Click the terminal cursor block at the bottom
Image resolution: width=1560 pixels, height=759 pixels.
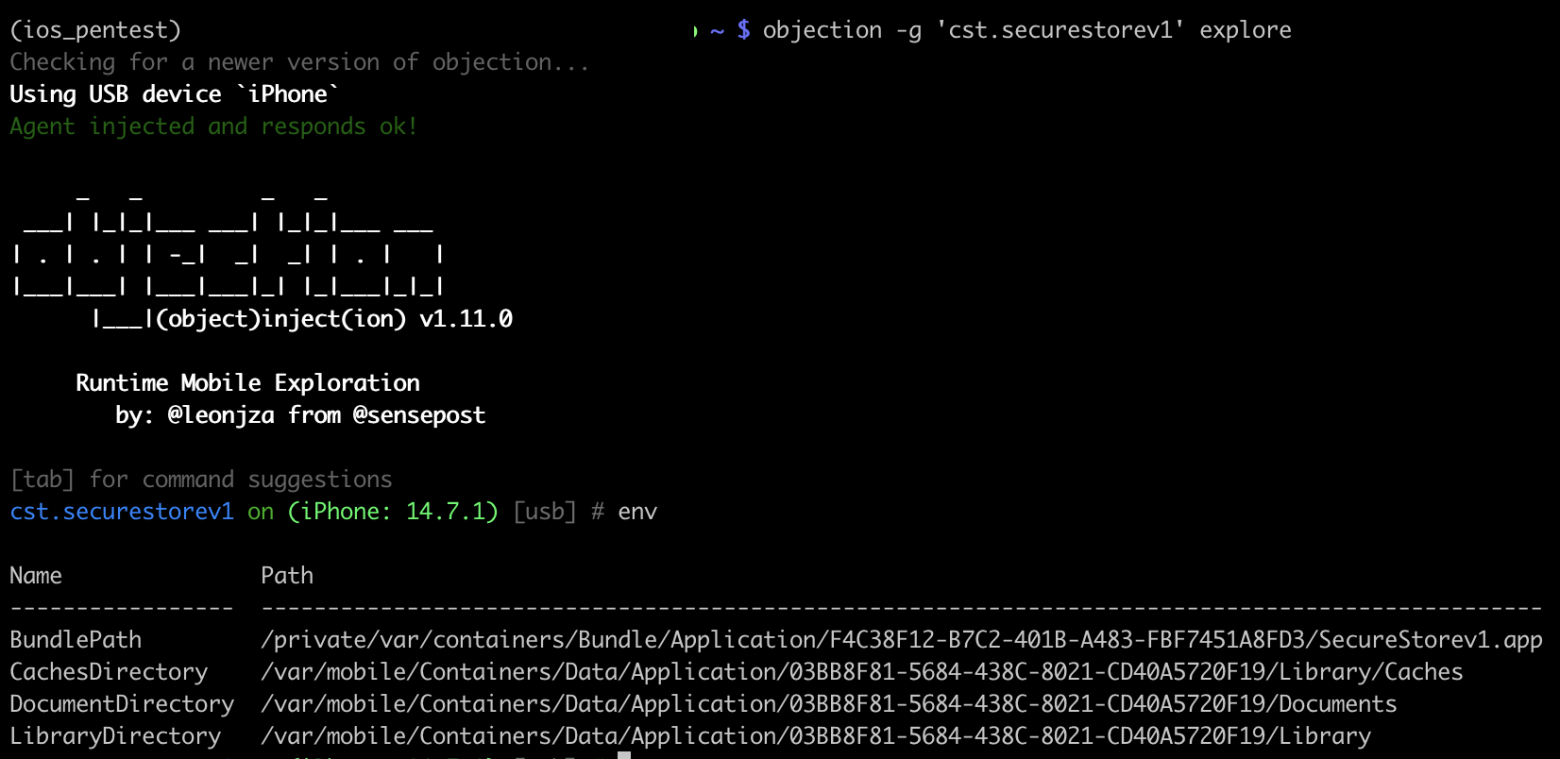(624, 755)
